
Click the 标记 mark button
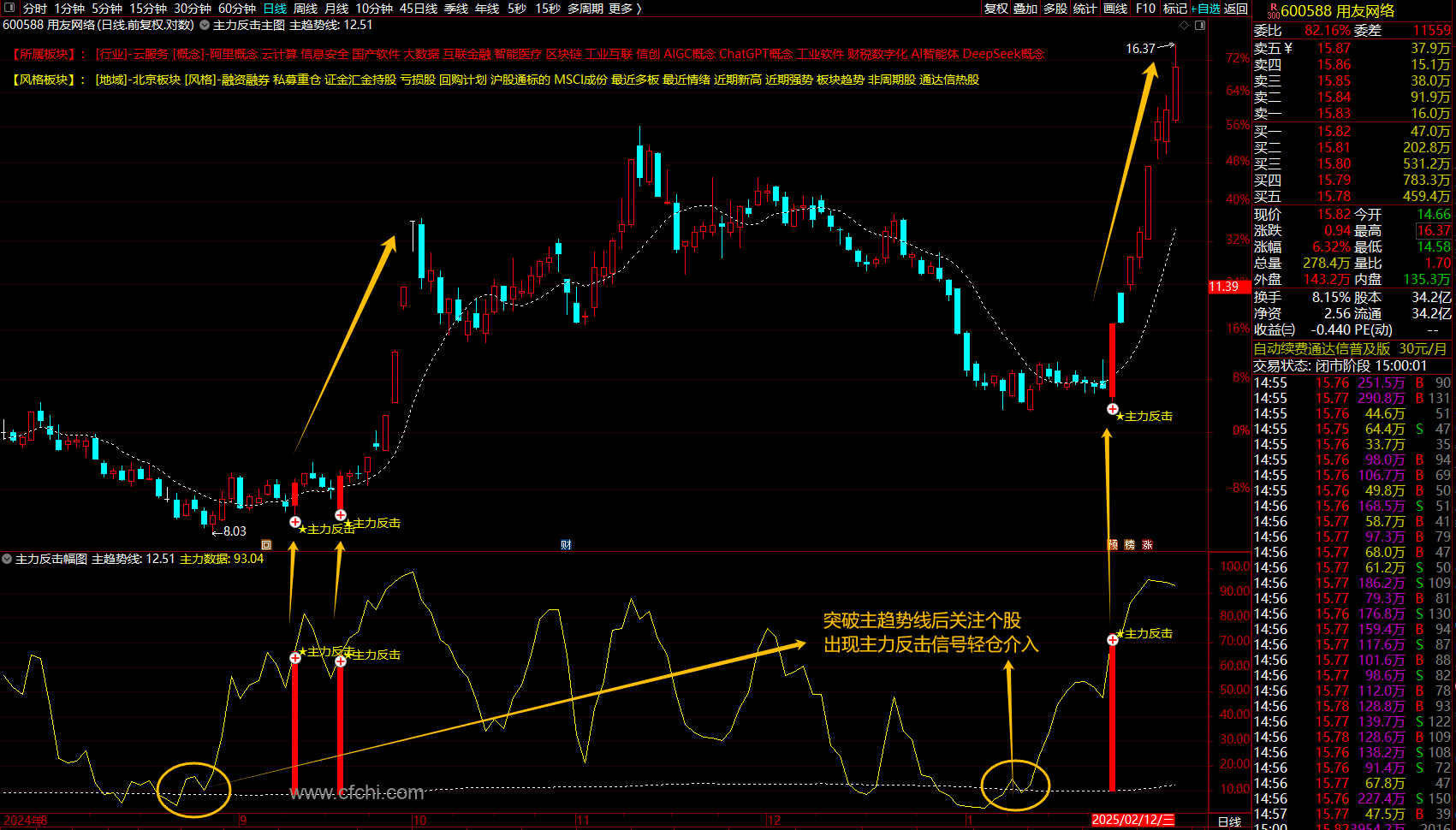tap(1174, 9)
